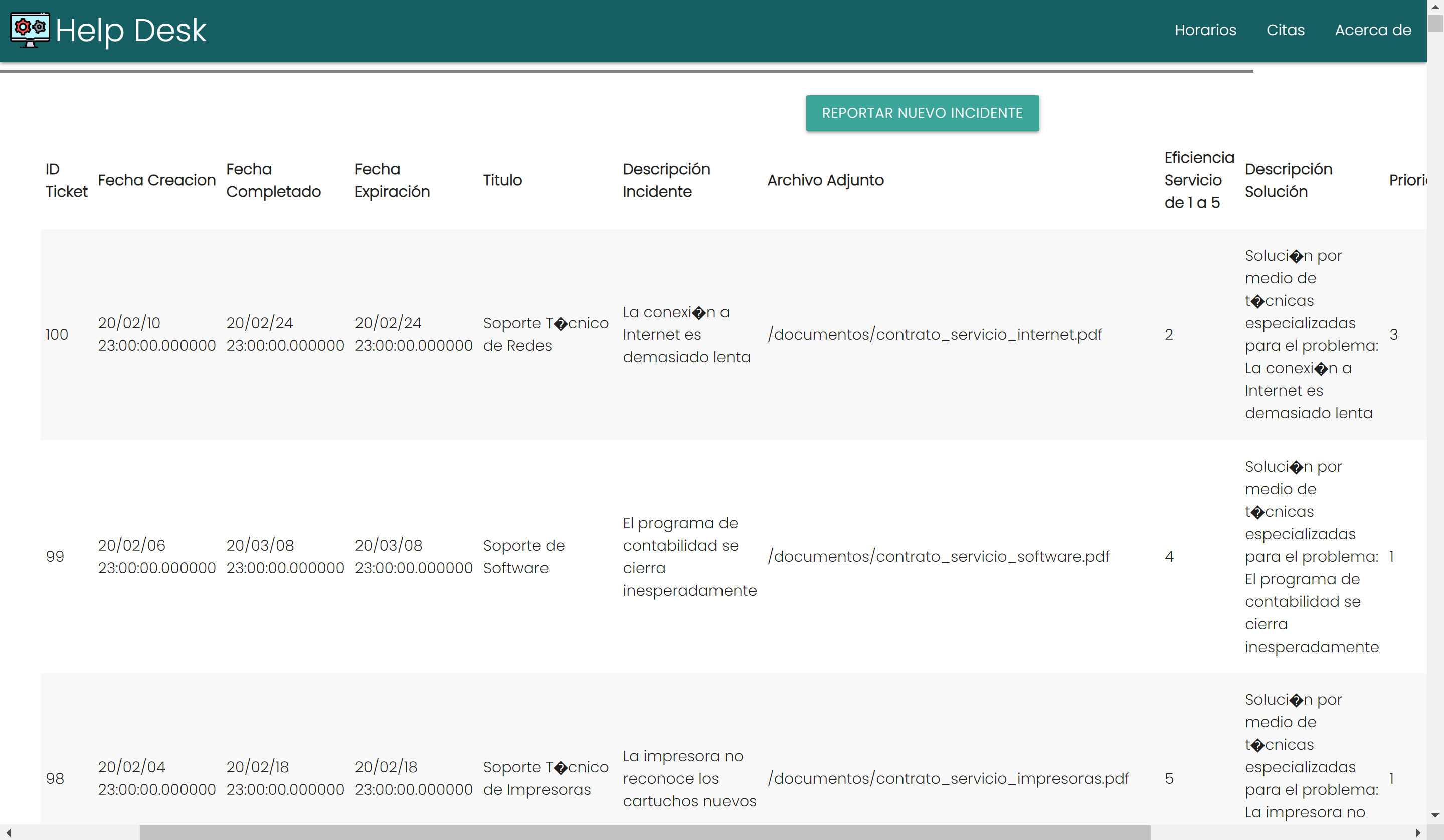The height and width of the screenshot is (840, 1444).
Task: Open contrato_servicio_internet.pdf attachment
Action: click(935, 334)
